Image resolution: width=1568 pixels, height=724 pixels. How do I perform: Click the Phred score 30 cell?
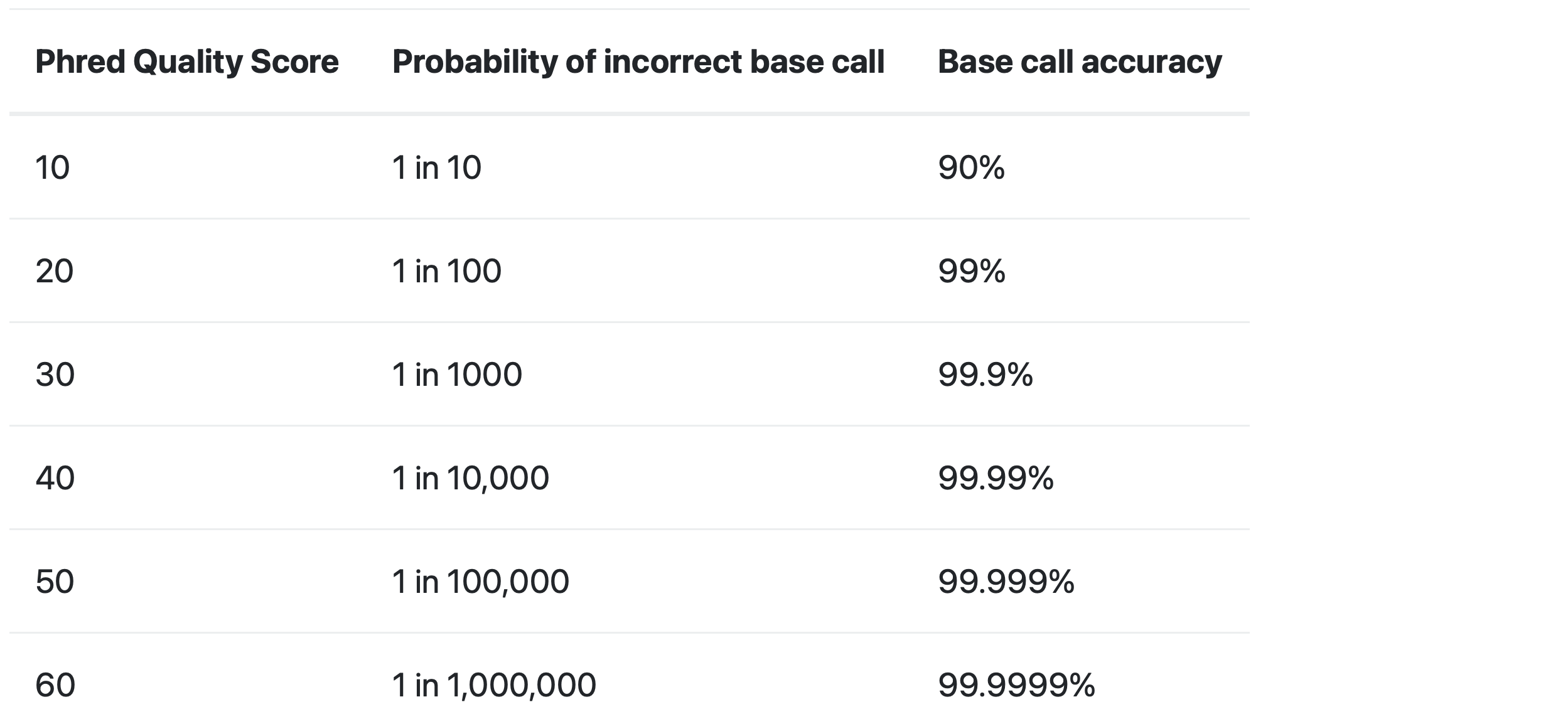point(55,375)
